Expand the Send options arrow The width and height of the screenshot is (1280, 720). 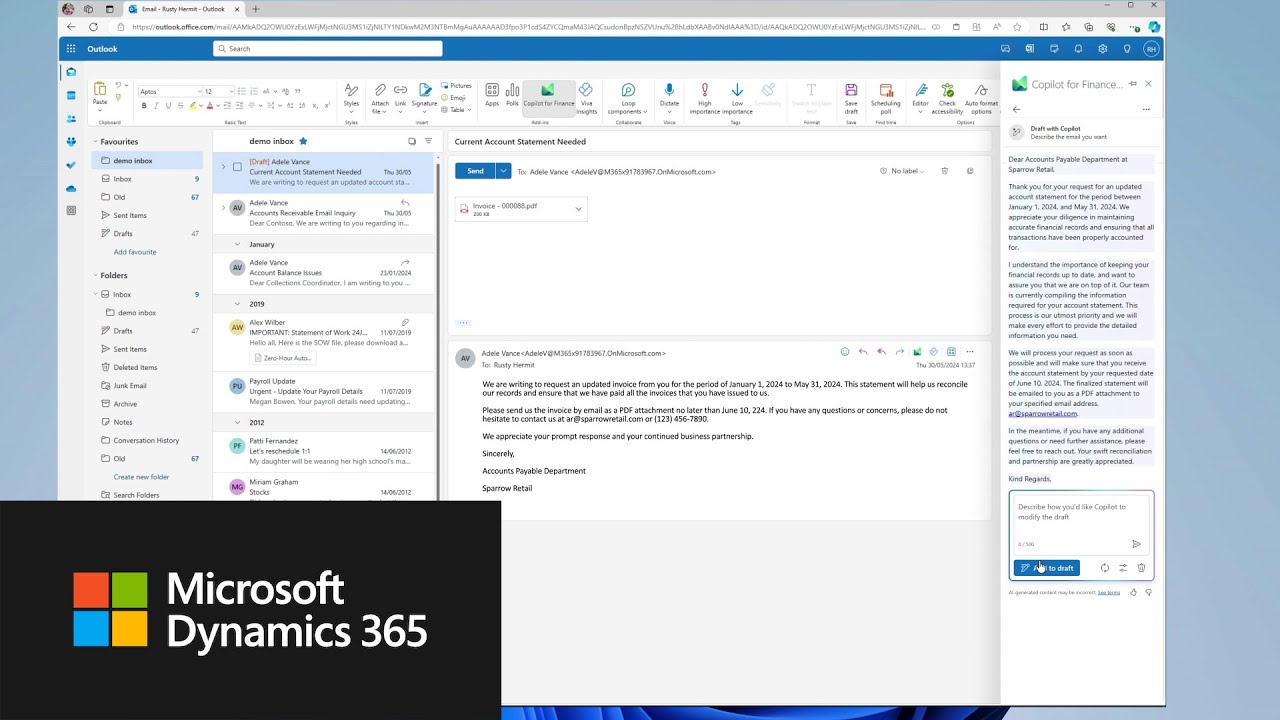point(503,171)
